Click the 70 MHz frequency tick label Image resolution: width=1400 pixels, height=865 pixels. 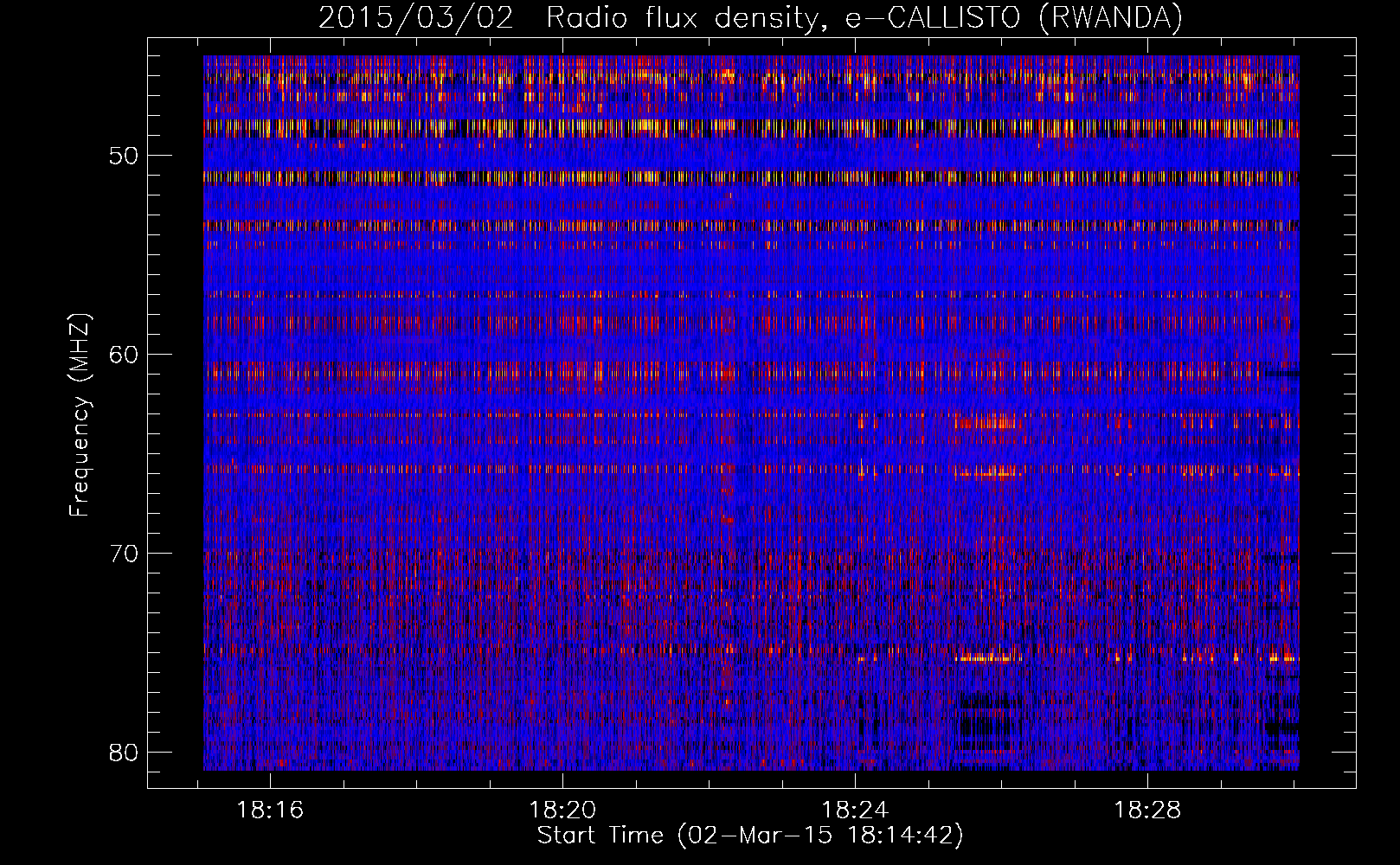(125, 554)
